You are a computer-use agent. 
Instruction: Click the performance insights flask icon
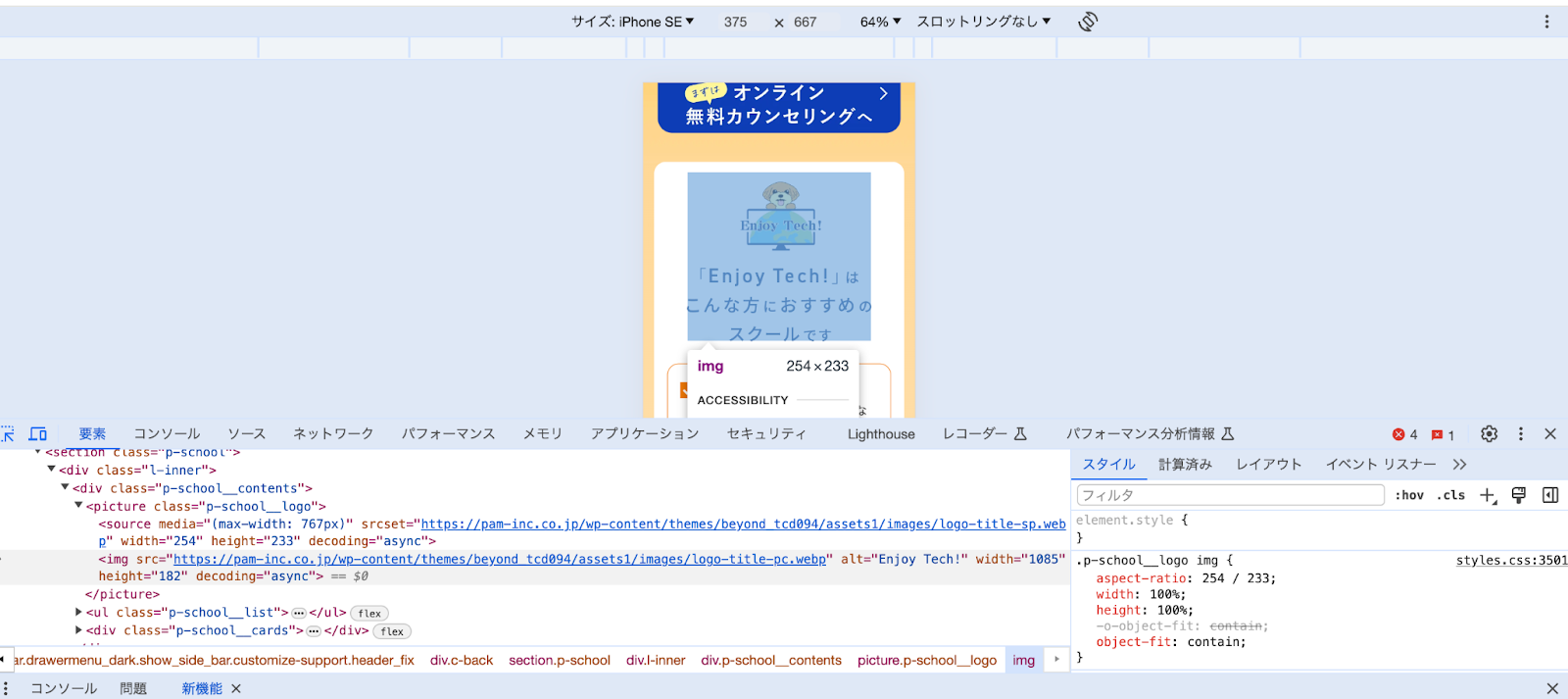coord(1228,433)
